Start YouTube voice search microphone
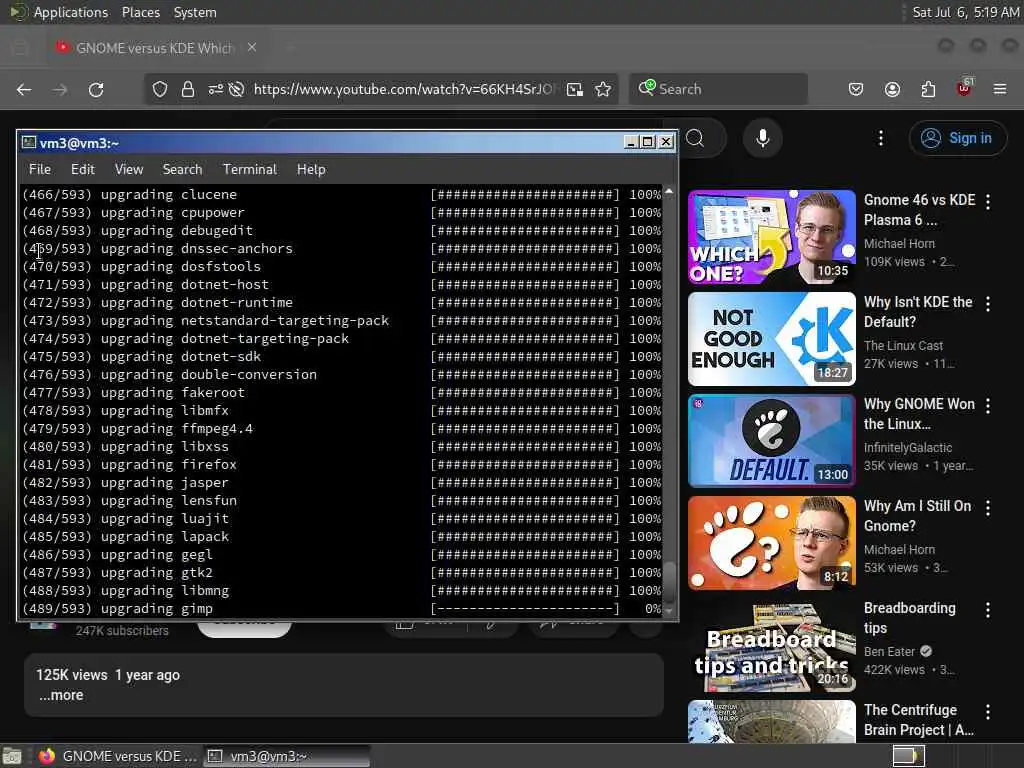 click(x=762, y=138)
